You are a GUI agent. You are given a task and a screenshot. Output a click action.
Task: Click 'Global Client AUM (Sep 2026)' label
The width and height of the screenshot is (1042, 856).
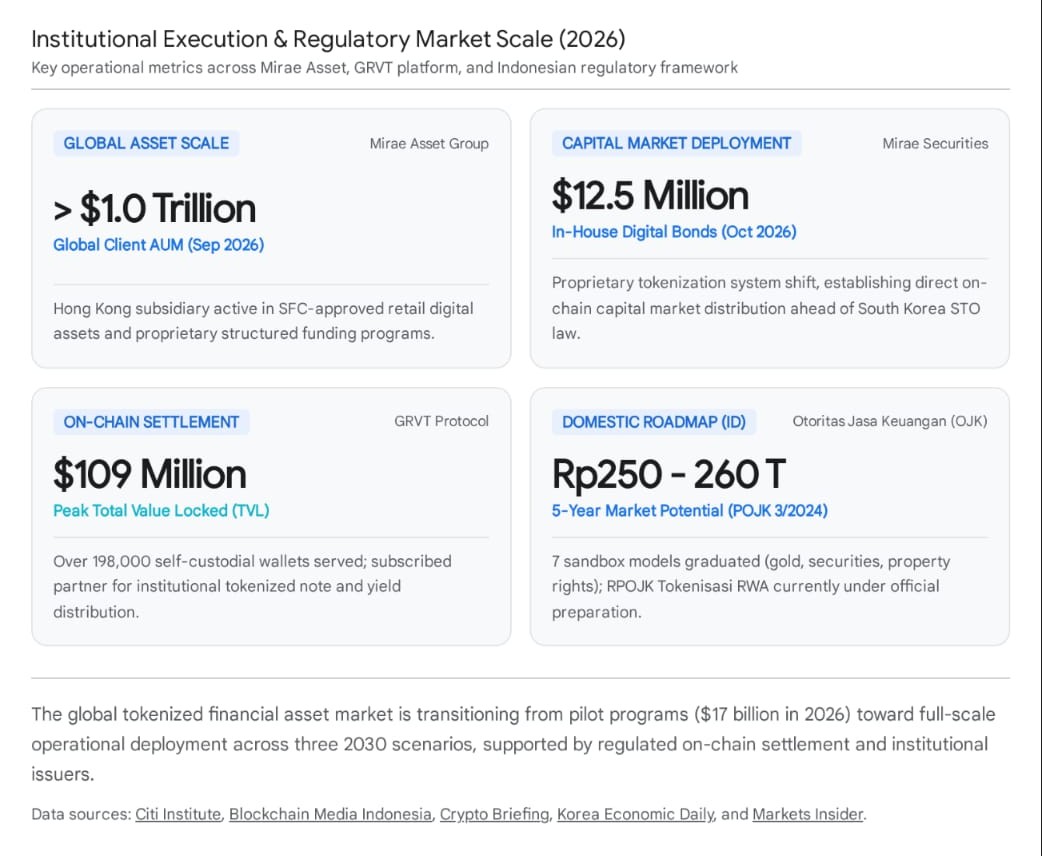coord(159,245)
